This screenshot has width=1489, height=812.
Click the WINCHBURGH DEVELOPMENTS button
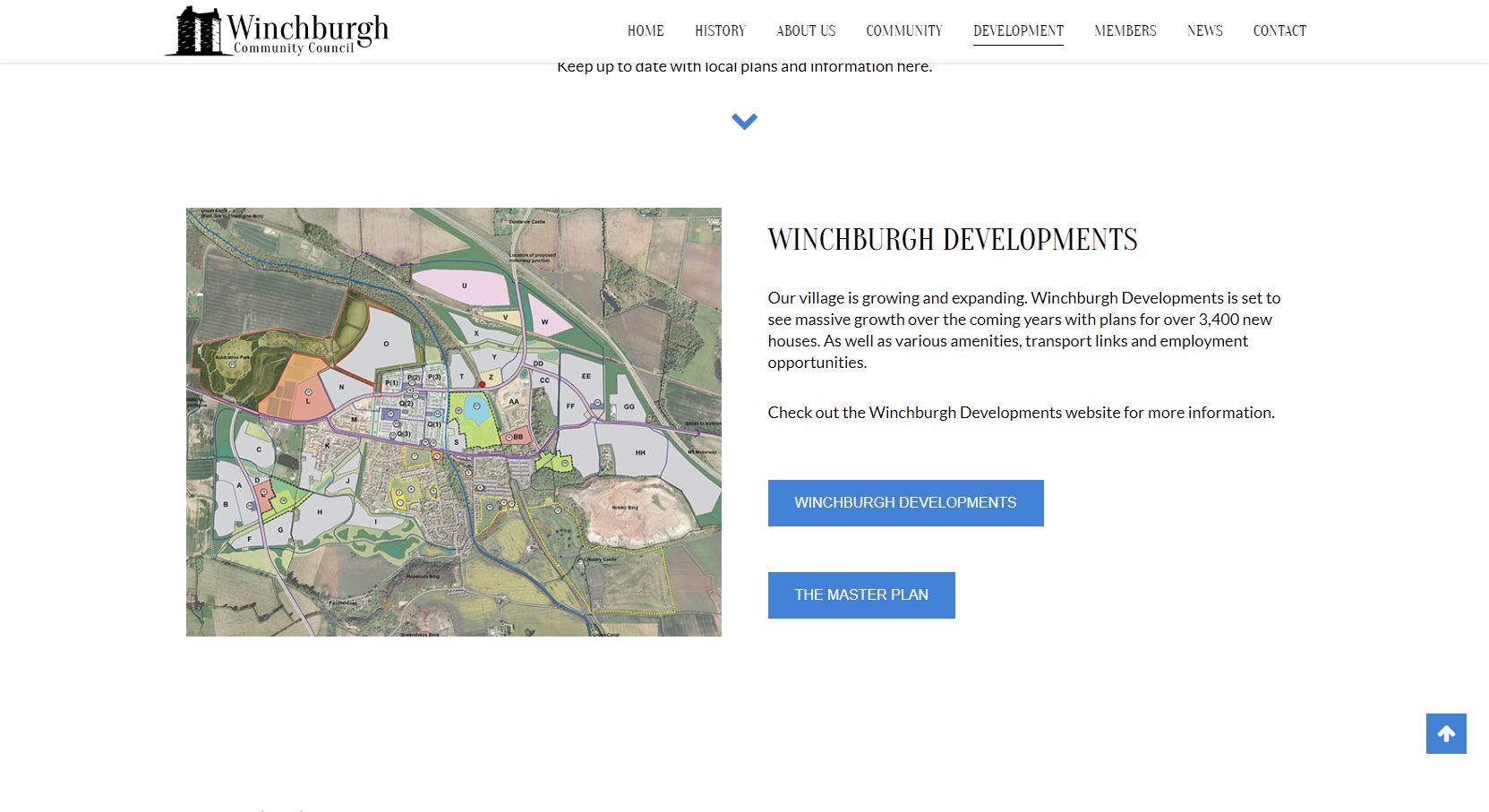905,502
